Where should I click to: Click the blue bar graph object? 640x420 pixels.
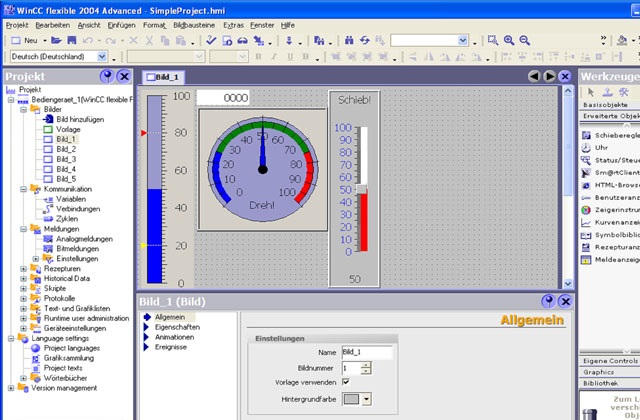click(x=154, y=189)
